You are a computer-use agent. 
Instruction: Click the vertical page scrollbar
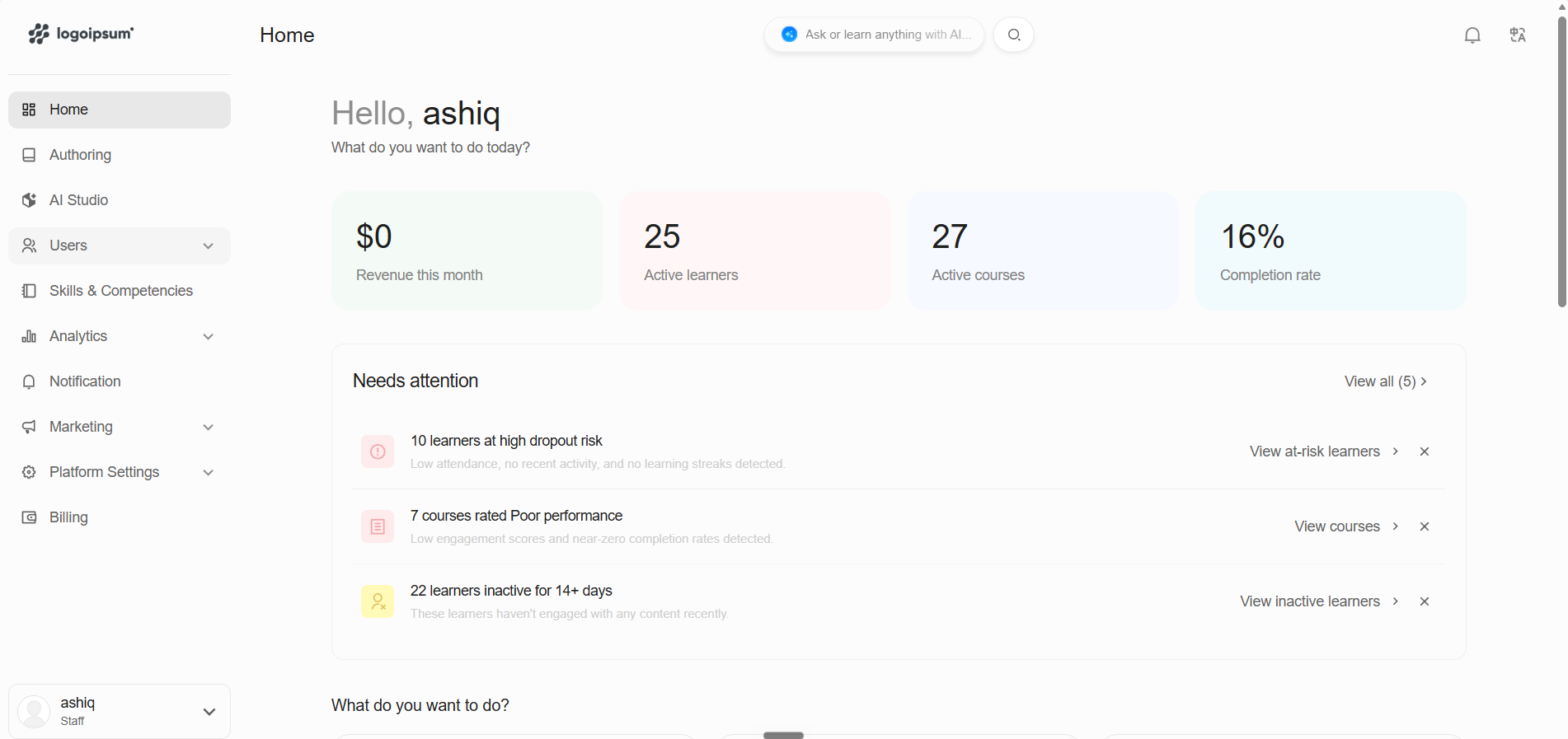coord(1561,161)
